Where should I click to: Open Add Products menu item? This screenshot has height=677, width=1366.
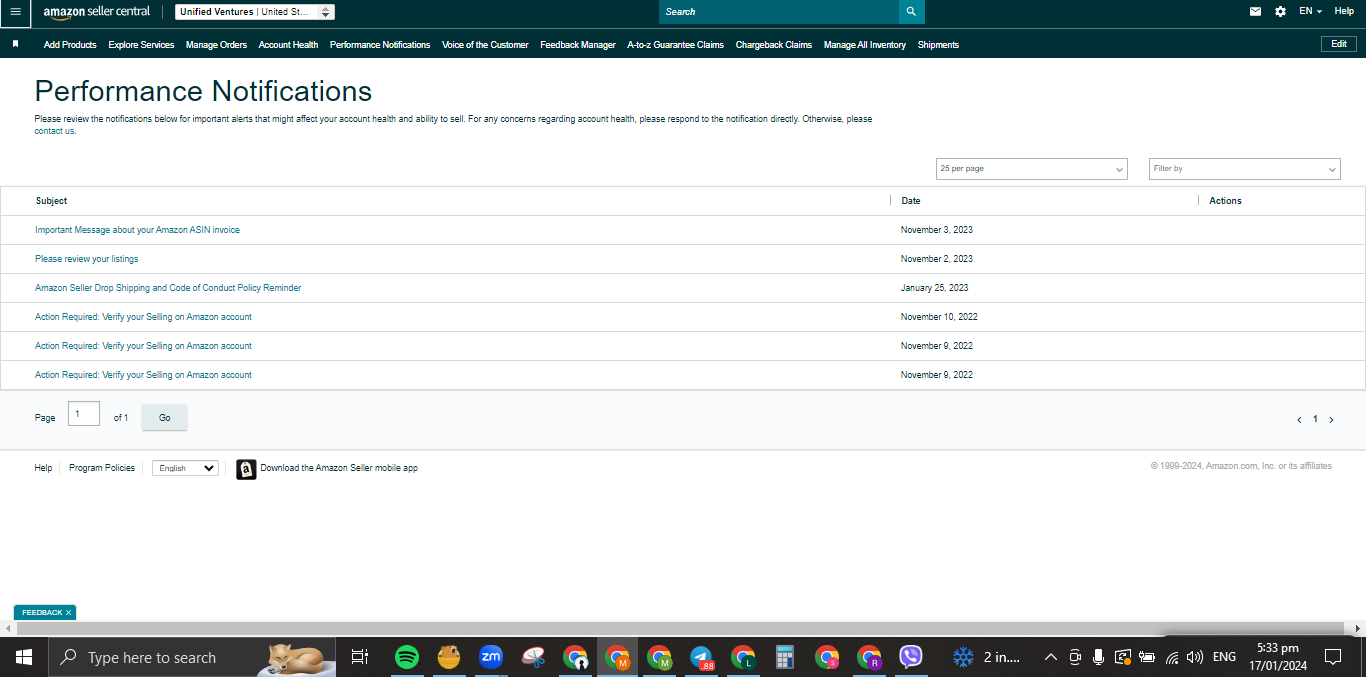70,45
